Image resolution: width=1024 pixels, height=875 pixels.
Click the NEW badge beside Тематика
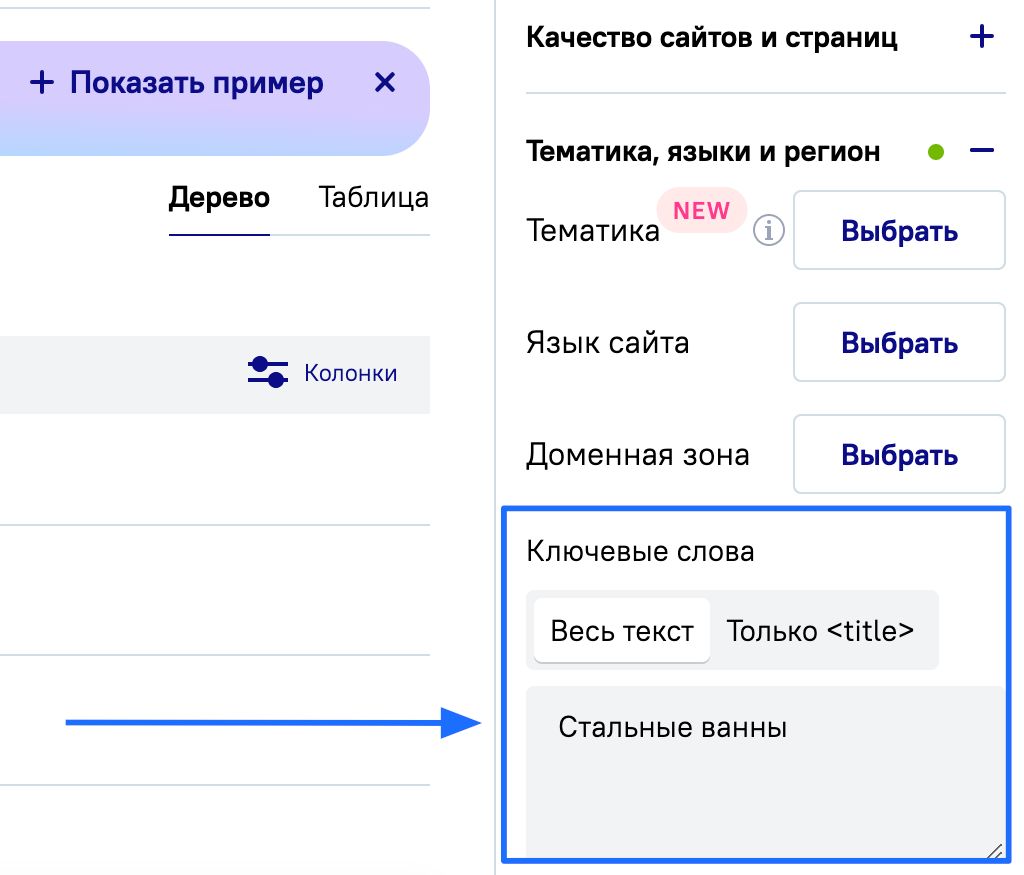point(701,210)
